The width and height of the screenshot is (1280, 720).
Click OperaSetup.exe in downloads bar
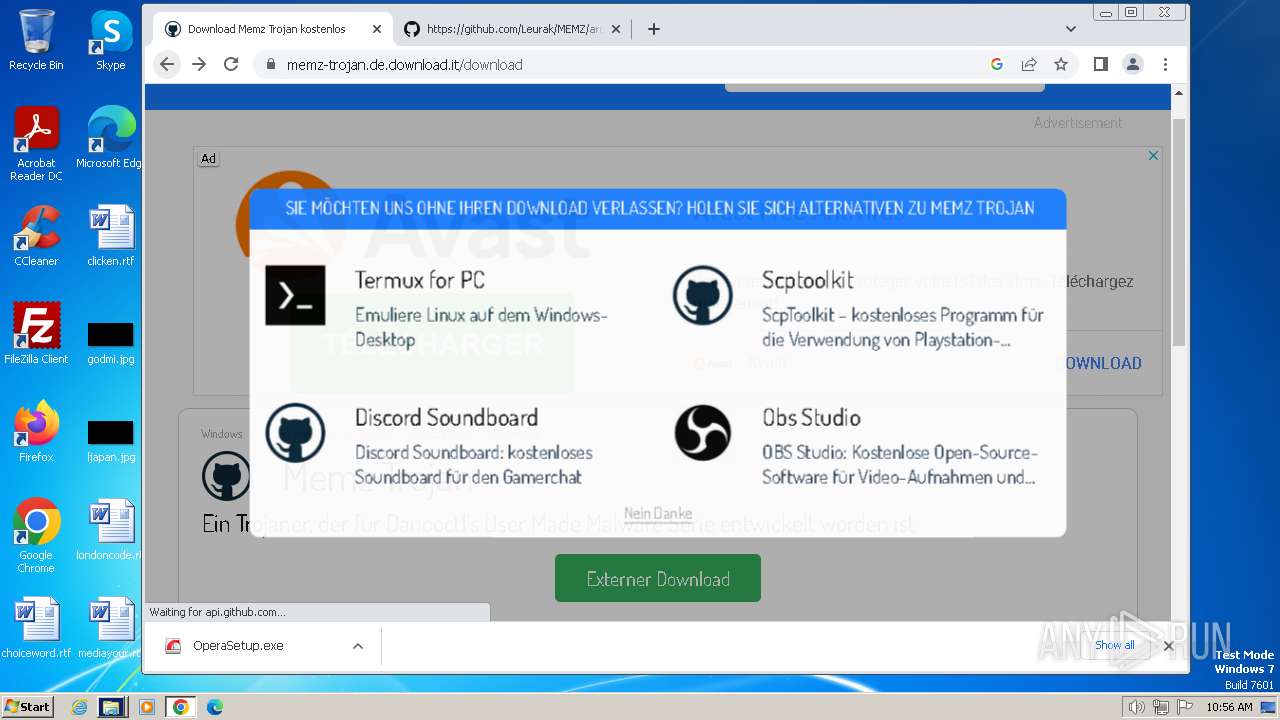(238, 646)
